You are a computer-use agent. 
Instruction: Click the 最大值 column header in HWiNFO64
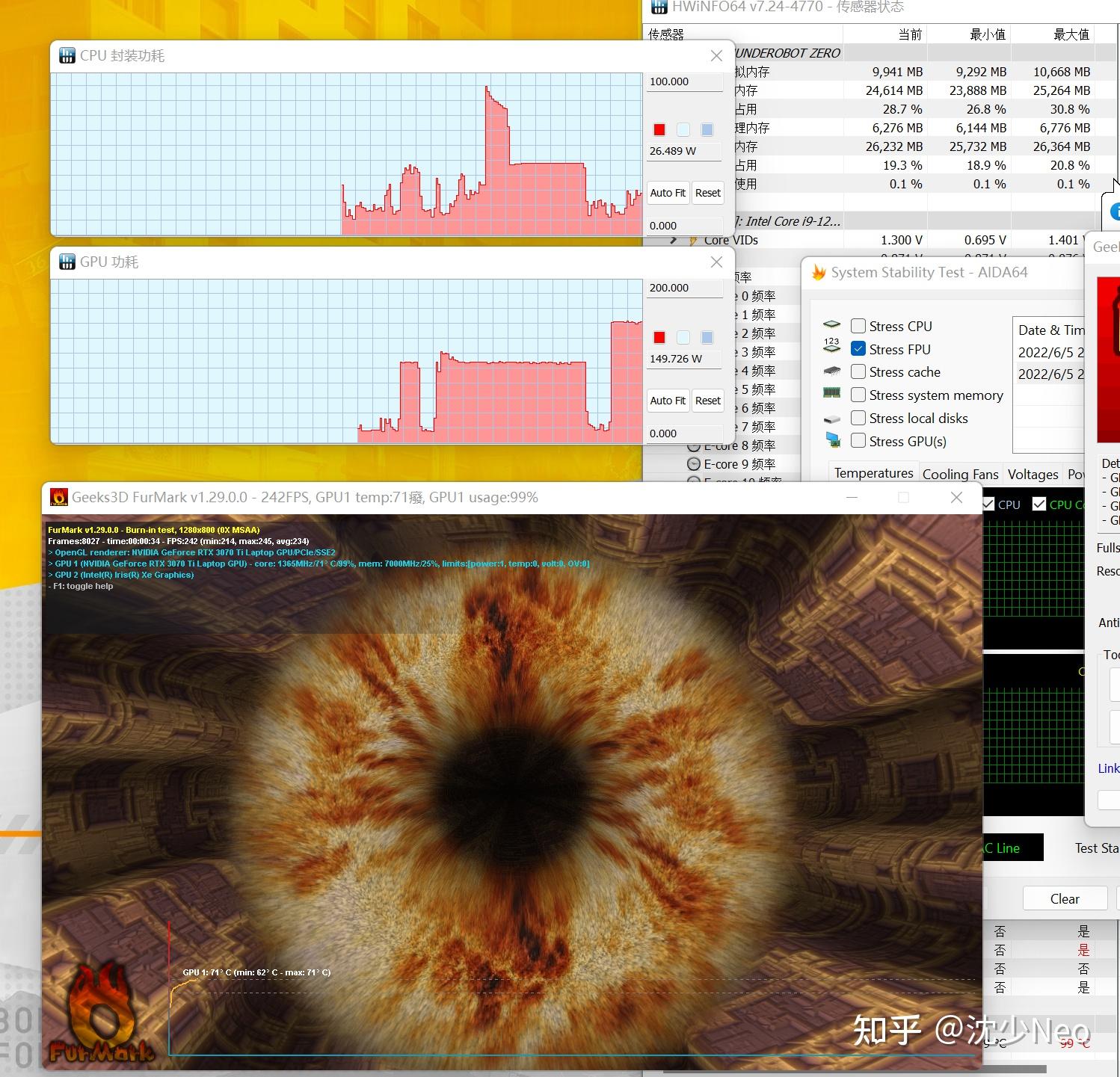(1053, 34)
